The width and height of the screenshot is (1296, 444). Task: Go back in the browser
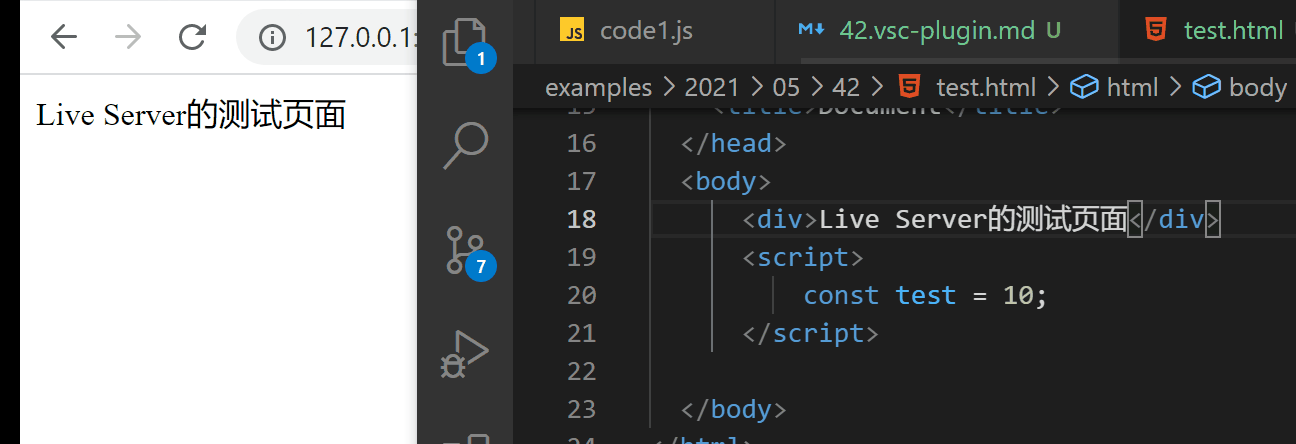click(x=64, y=37)
